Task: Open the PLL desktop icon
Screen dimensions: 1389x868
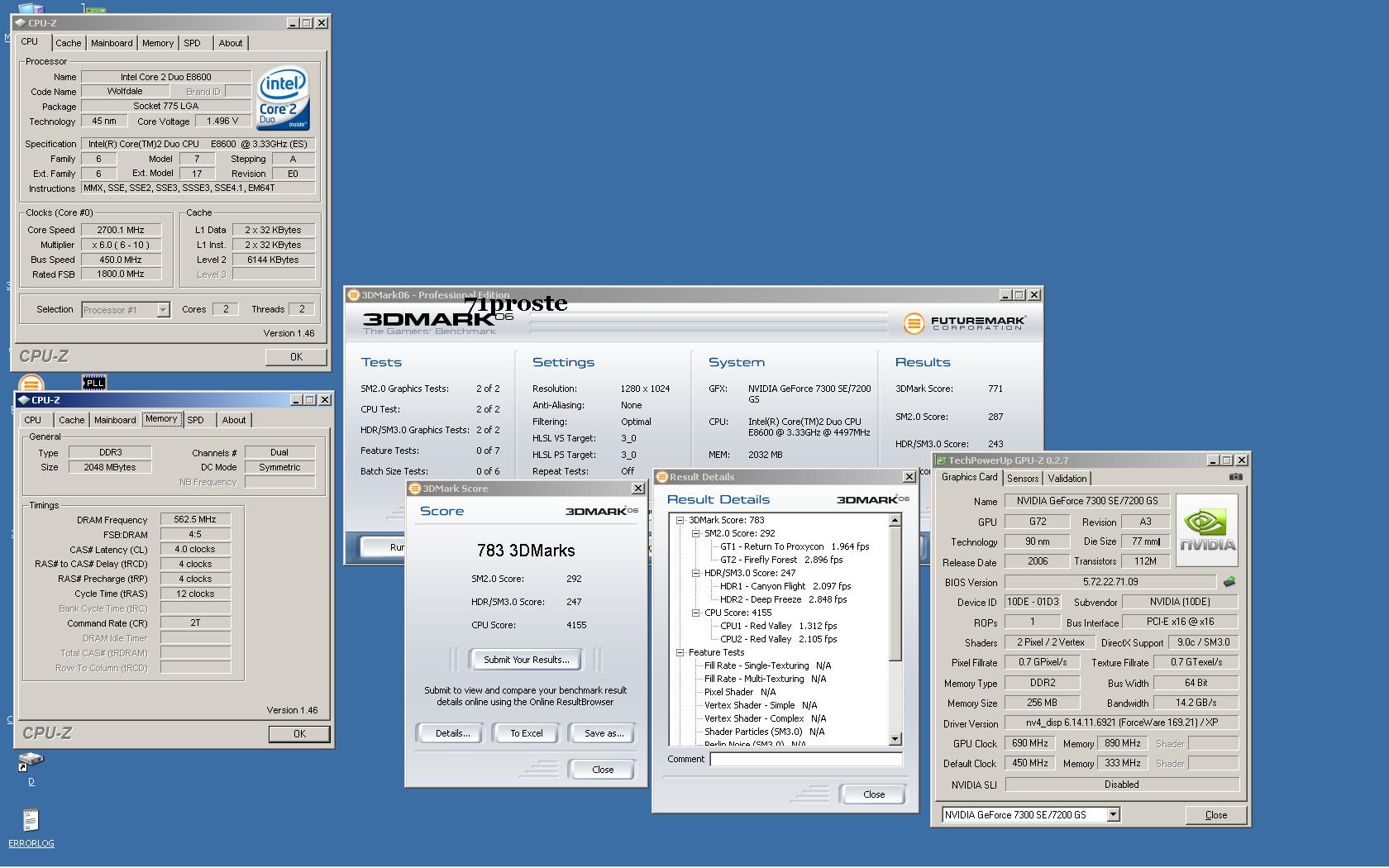Action: 94,382
